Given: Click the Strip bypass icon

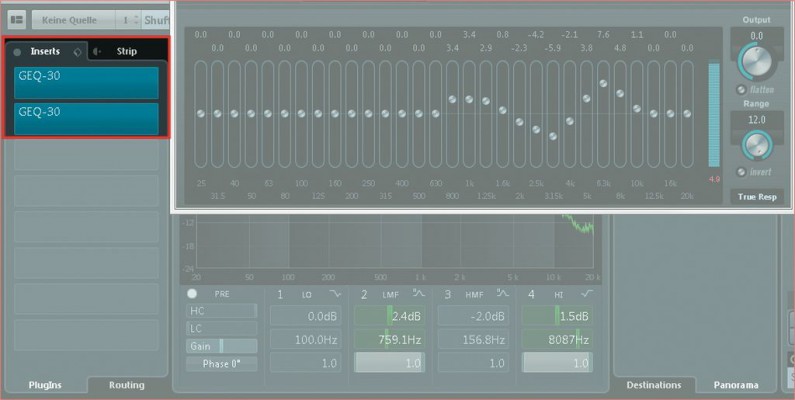Looking at the screenshot, I should (x=95, y=51).
